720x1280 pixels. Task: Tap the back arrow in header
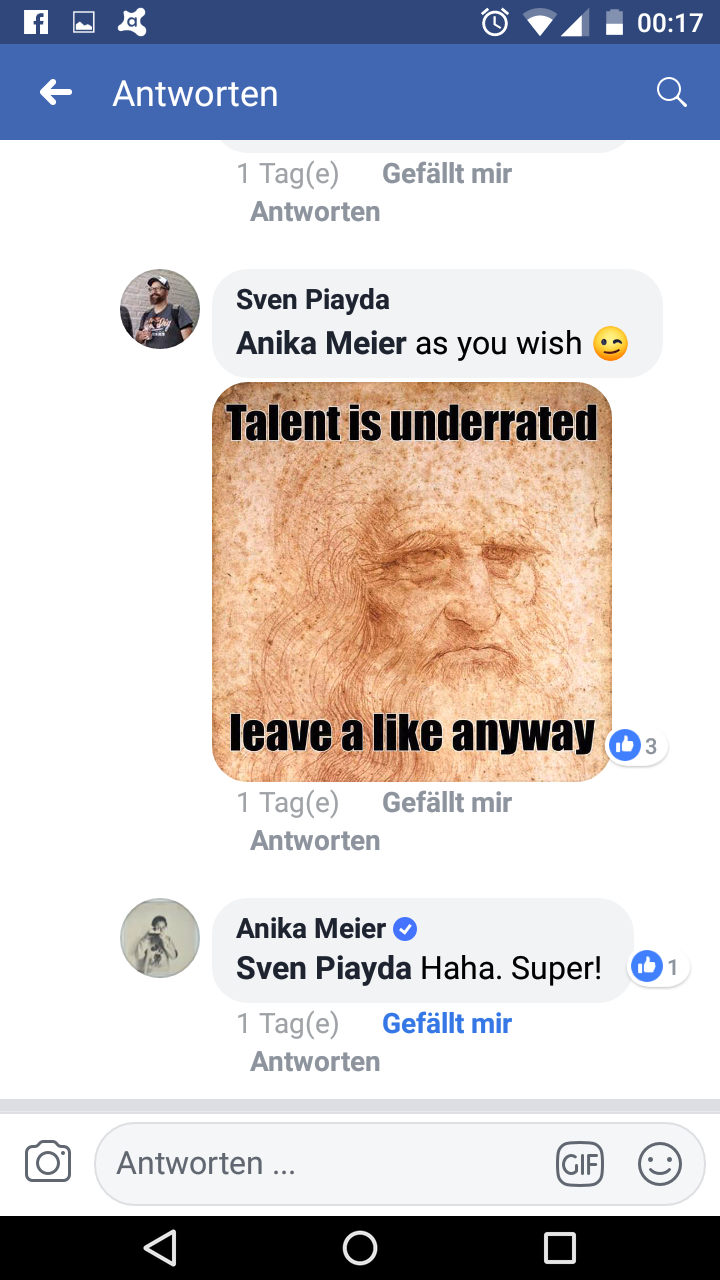click(x=56, y=93)
